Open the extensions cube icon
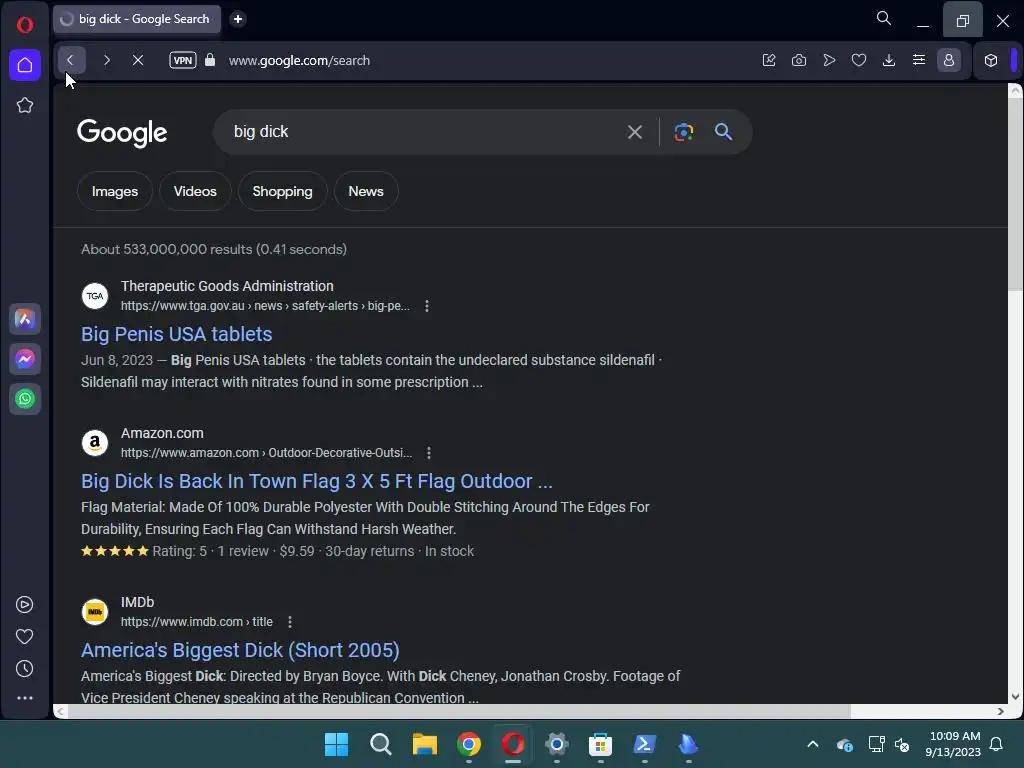 click(991, 60)
